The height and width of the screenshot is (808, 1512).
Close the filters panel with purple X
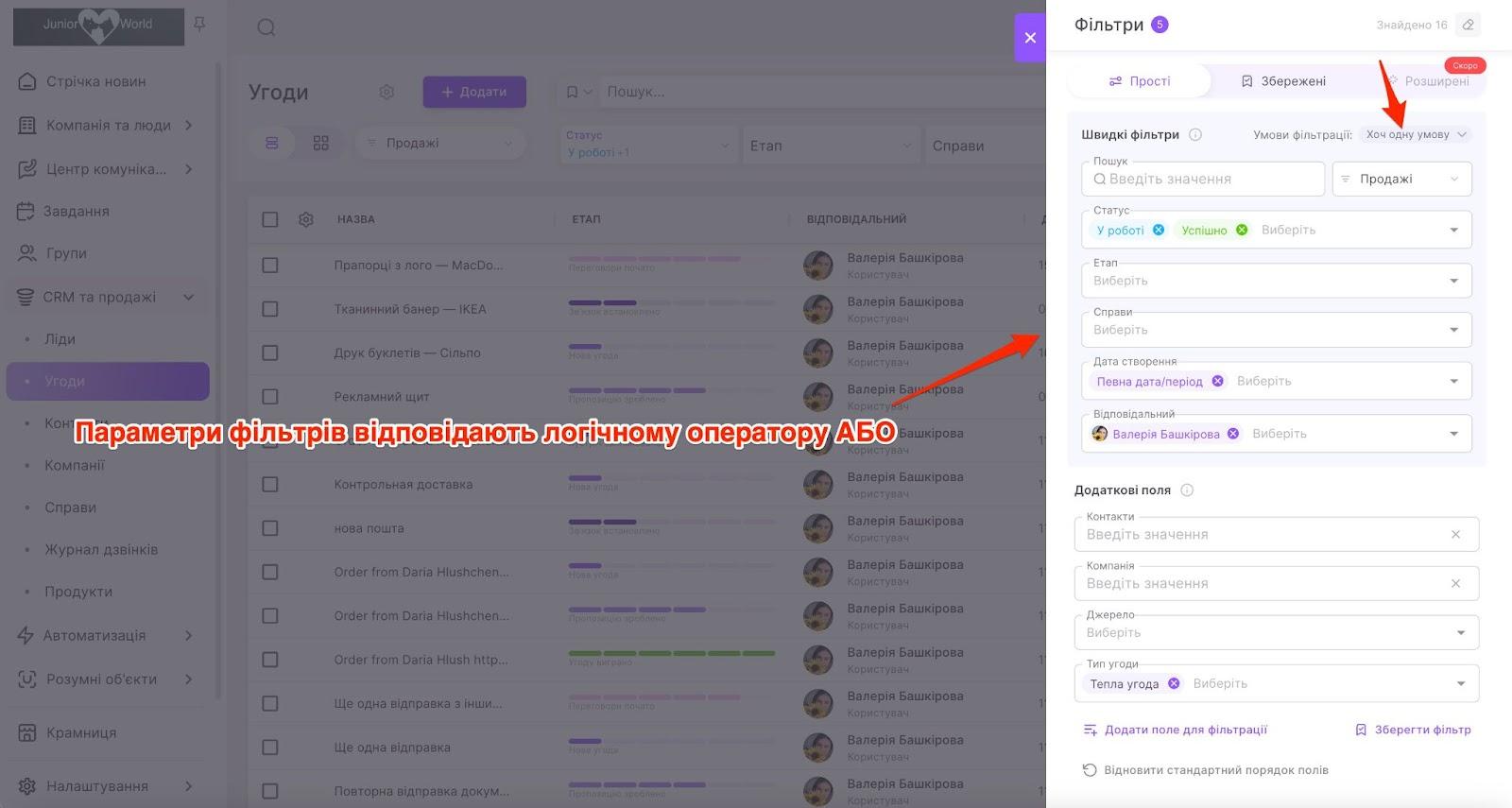pos(1030,38)
